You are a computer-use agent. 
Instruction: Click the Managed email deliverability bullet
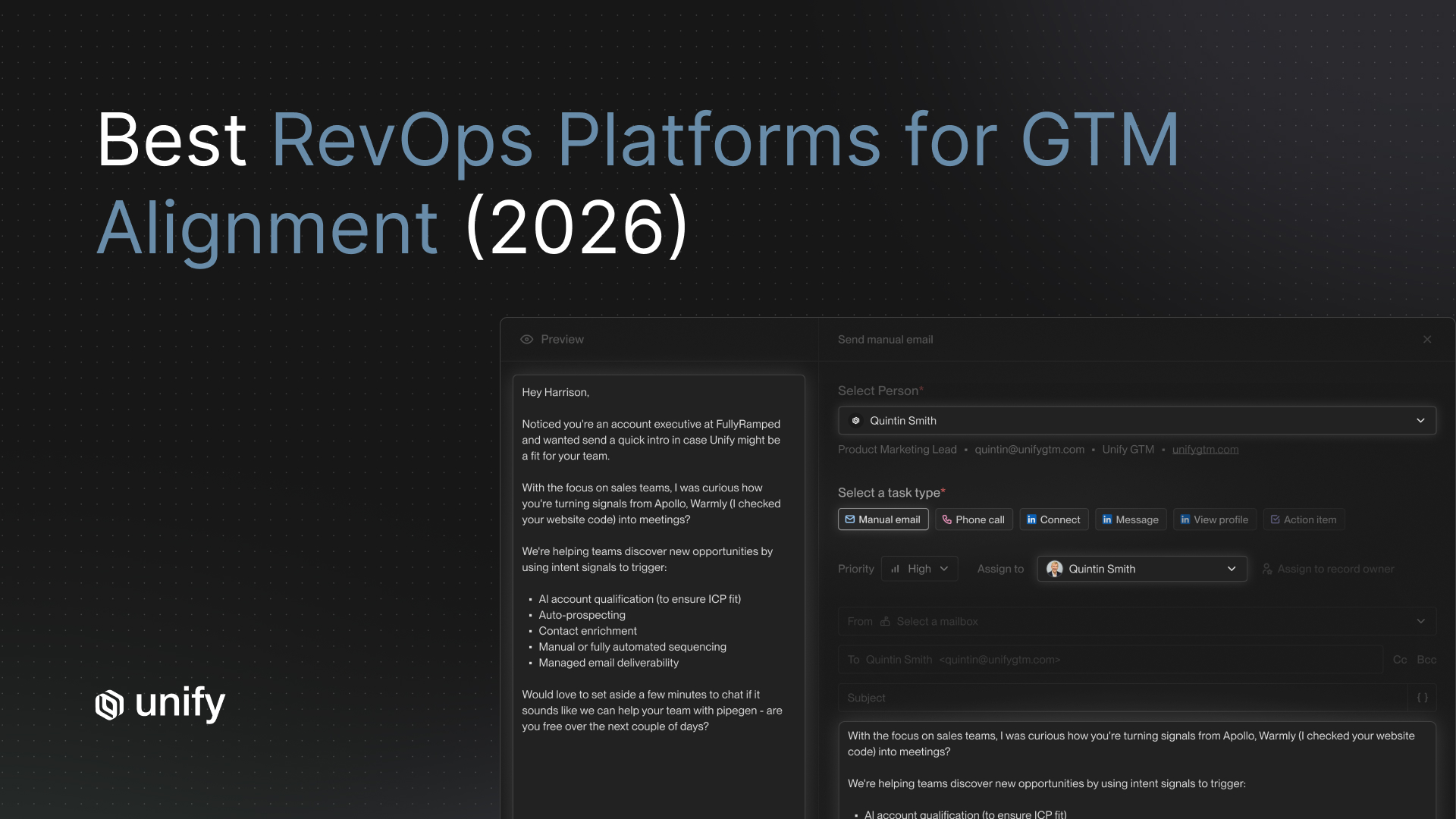tap(608, 663)
